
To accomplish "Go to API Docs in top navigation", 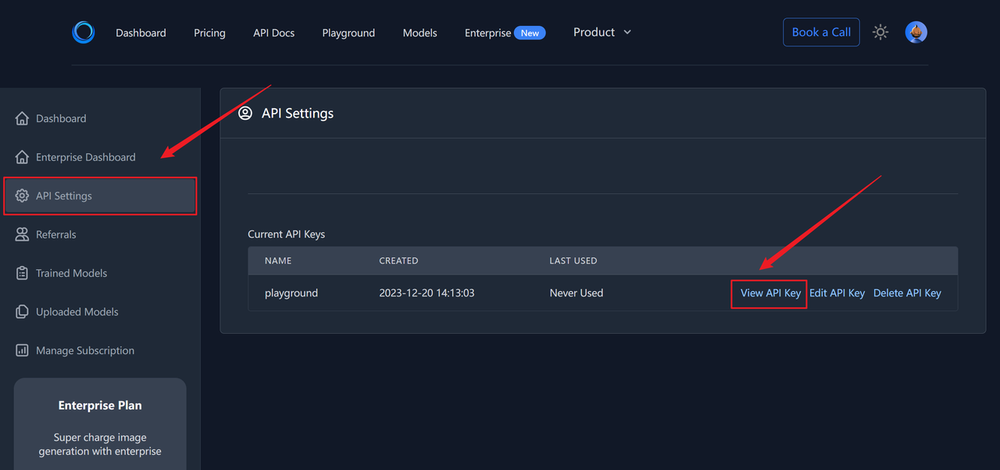I will coord(274,33).
